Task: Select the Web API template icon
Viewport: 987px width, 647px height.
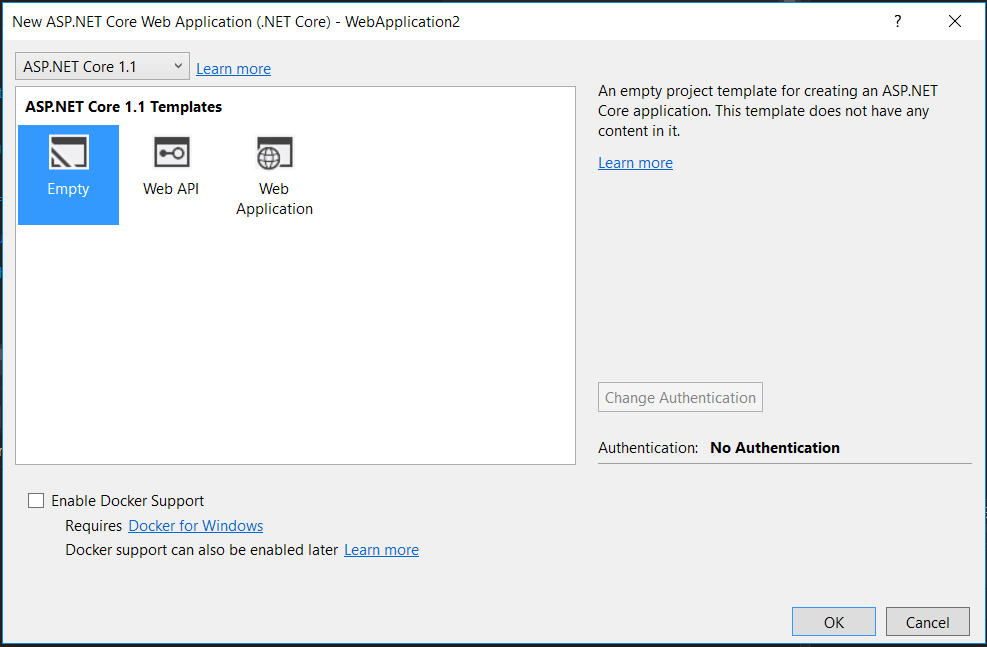Action: [x=170, y=165]
